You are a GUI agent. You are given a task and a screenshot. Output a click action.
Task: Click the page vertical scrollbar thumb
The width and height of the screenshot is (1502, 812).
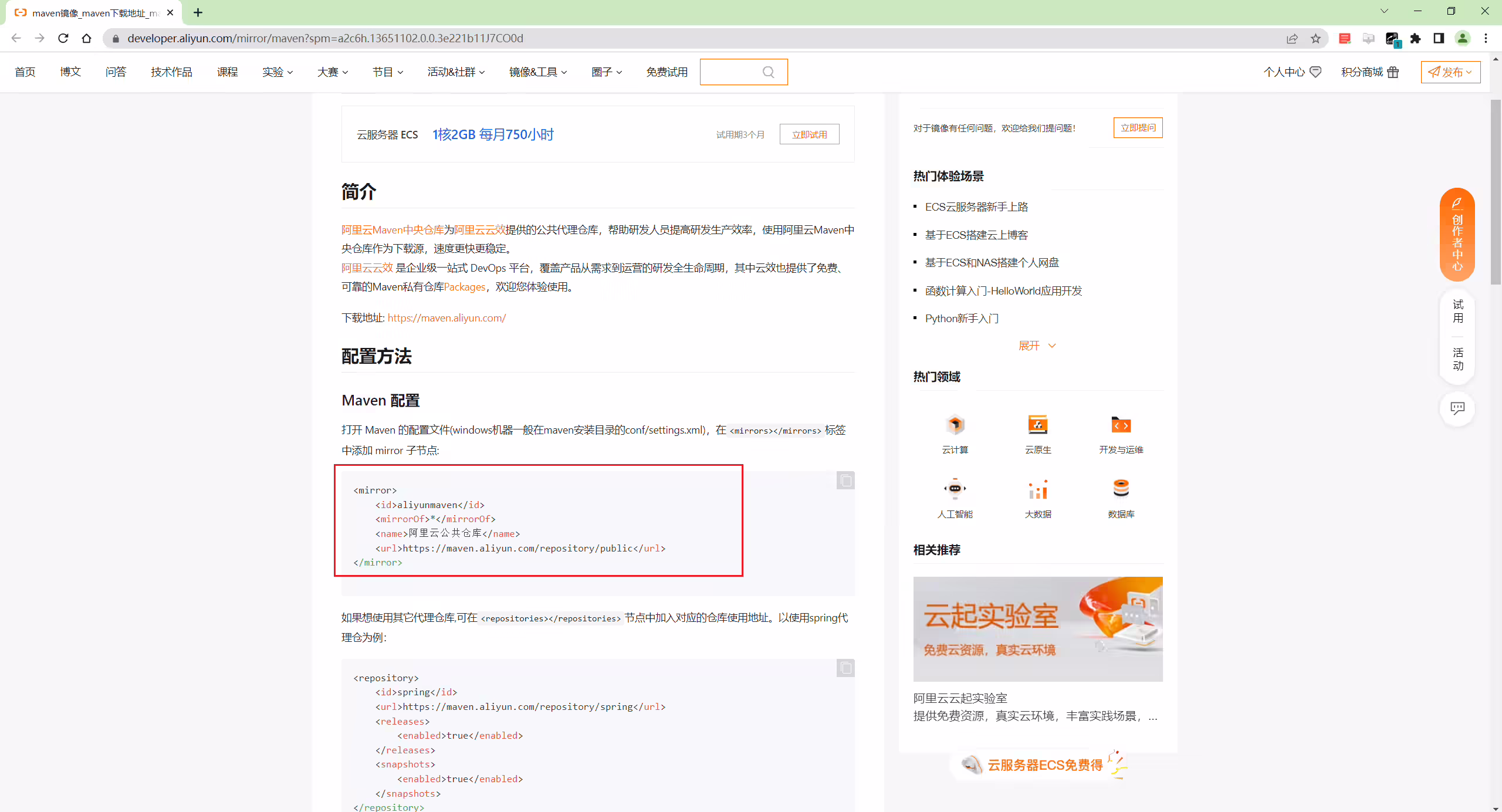tap(1496, 192)
